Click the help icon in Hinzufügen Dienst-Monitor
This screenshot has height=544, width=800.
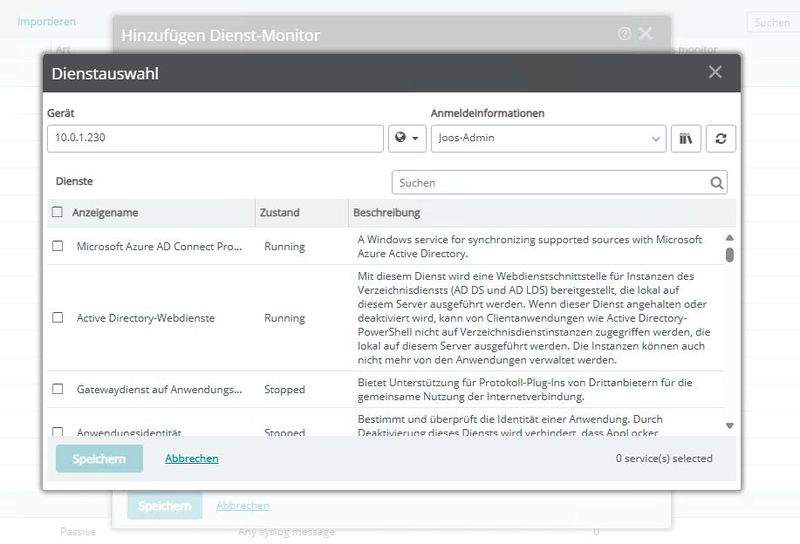click(x=625, y=34)
